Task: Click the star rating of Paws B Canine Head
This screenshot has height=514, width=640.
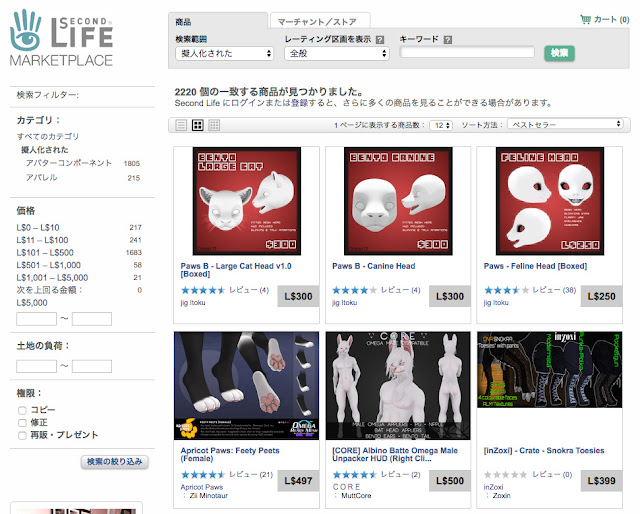Action: click(354, 290)
